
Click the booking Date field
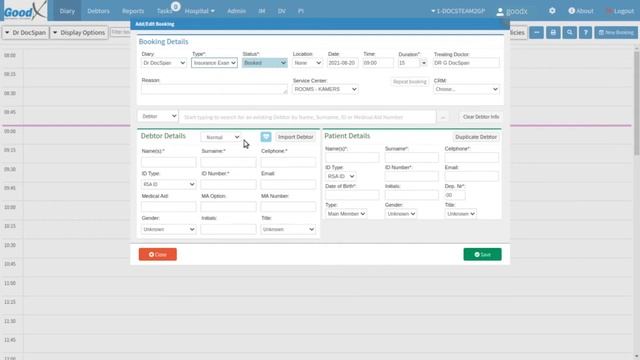[x=342, y=63]
